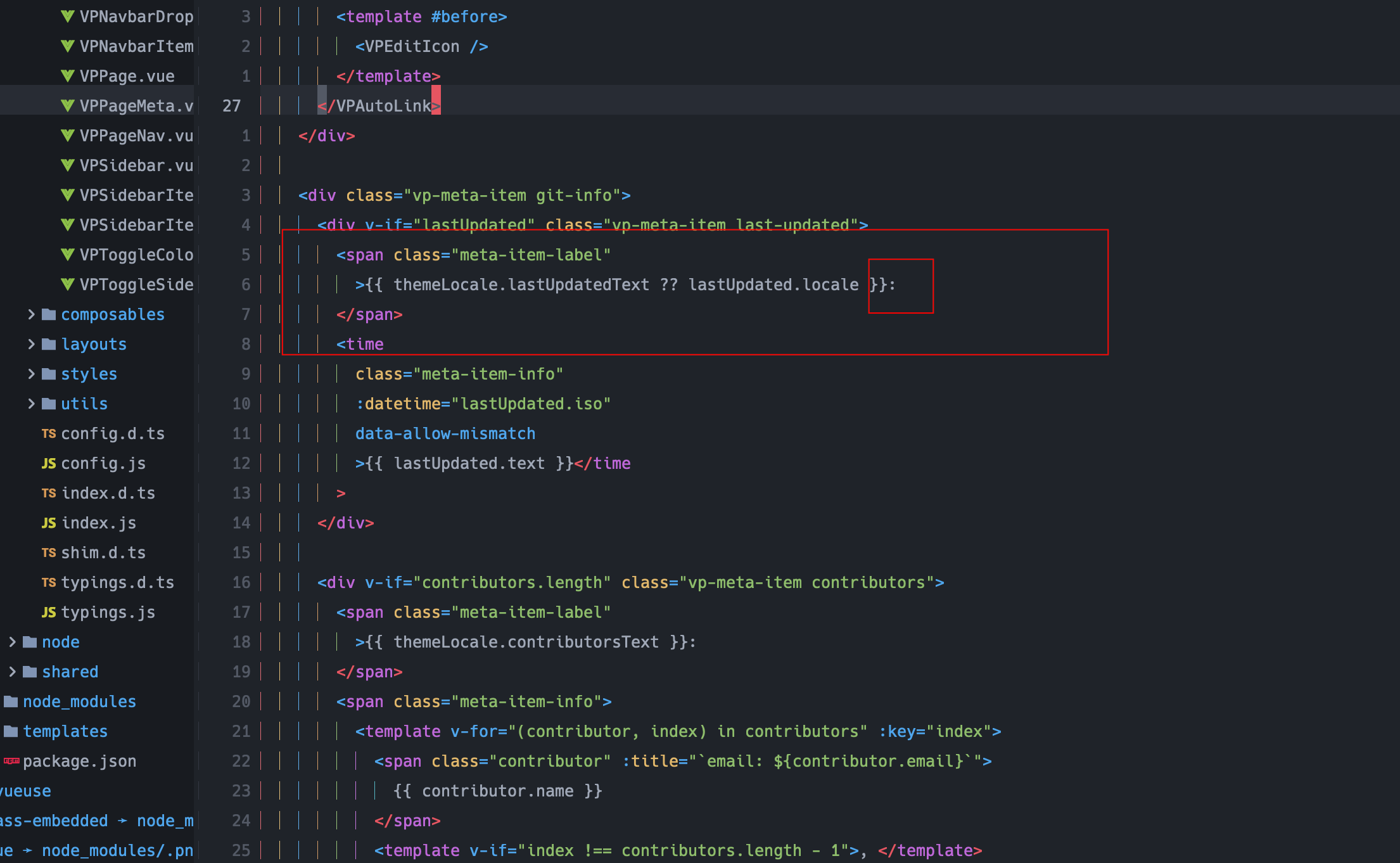The width and height of the screenshot is (1400, 863).
Task: Click the Vue icon next to VPPageNav.vu
Action: click(68, 136)
